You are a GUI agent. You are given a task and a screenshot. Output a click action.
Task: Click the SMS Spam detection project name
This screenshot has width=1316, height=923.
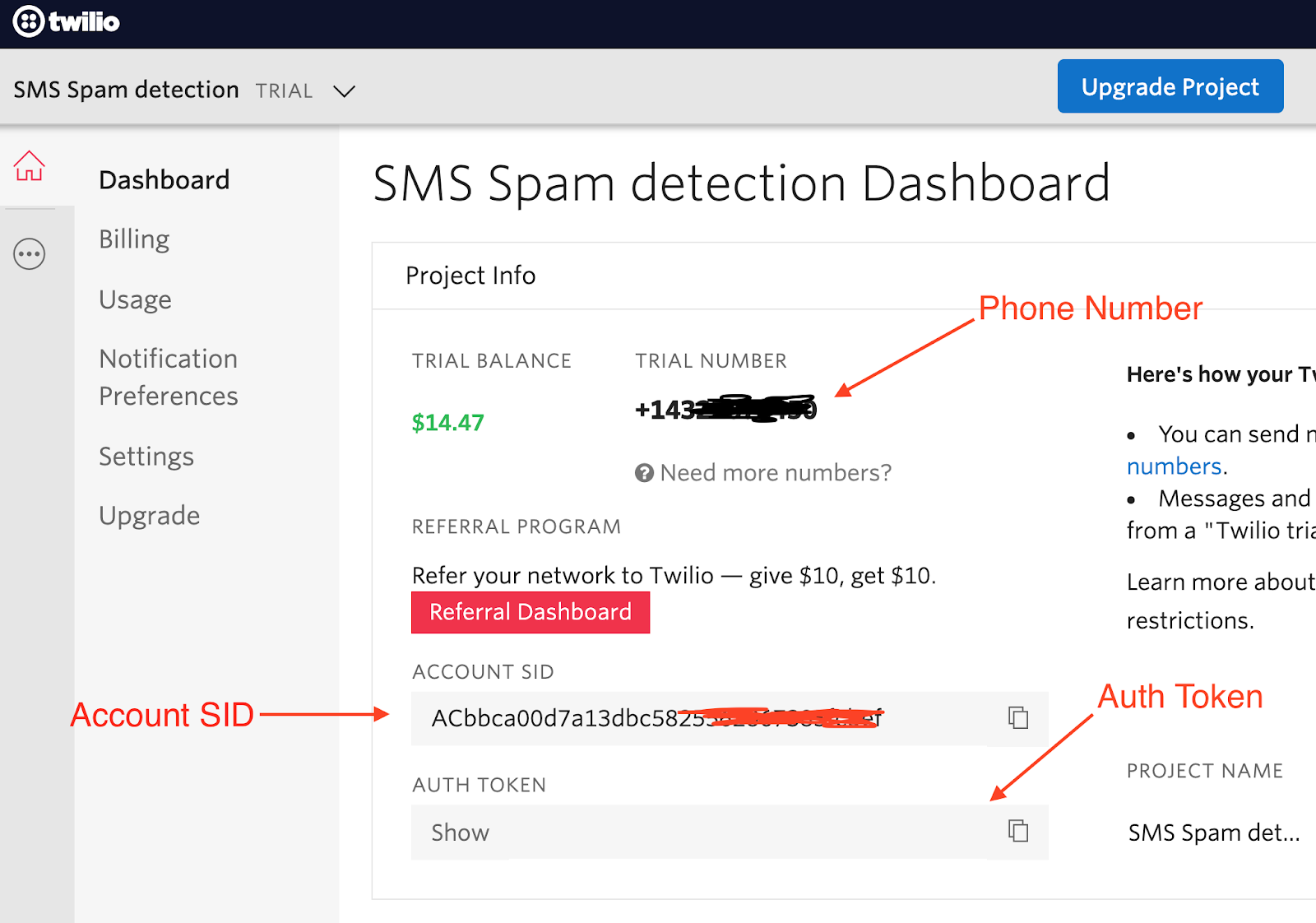[126, 90]
